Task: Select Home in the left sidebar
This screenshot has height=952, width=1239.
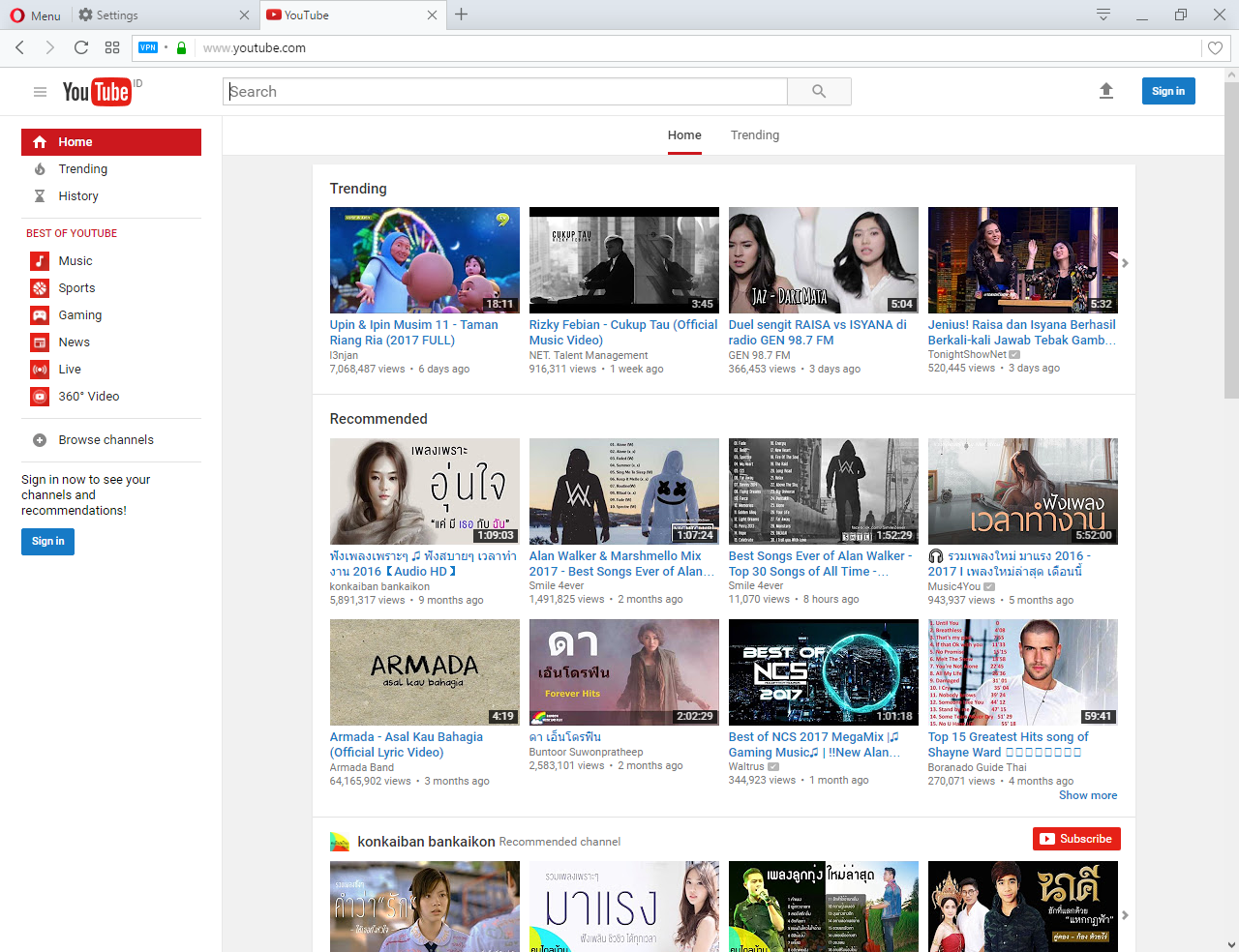Action: click(x=111, y=142)
